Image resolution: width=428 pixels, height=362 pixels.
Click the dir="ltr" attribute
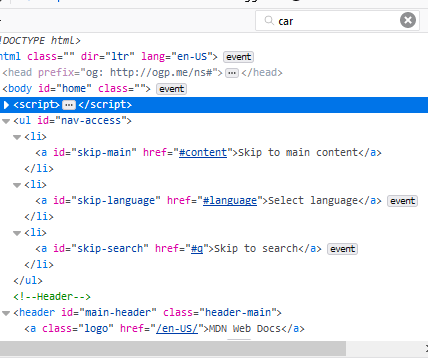(x=107, y=57)
